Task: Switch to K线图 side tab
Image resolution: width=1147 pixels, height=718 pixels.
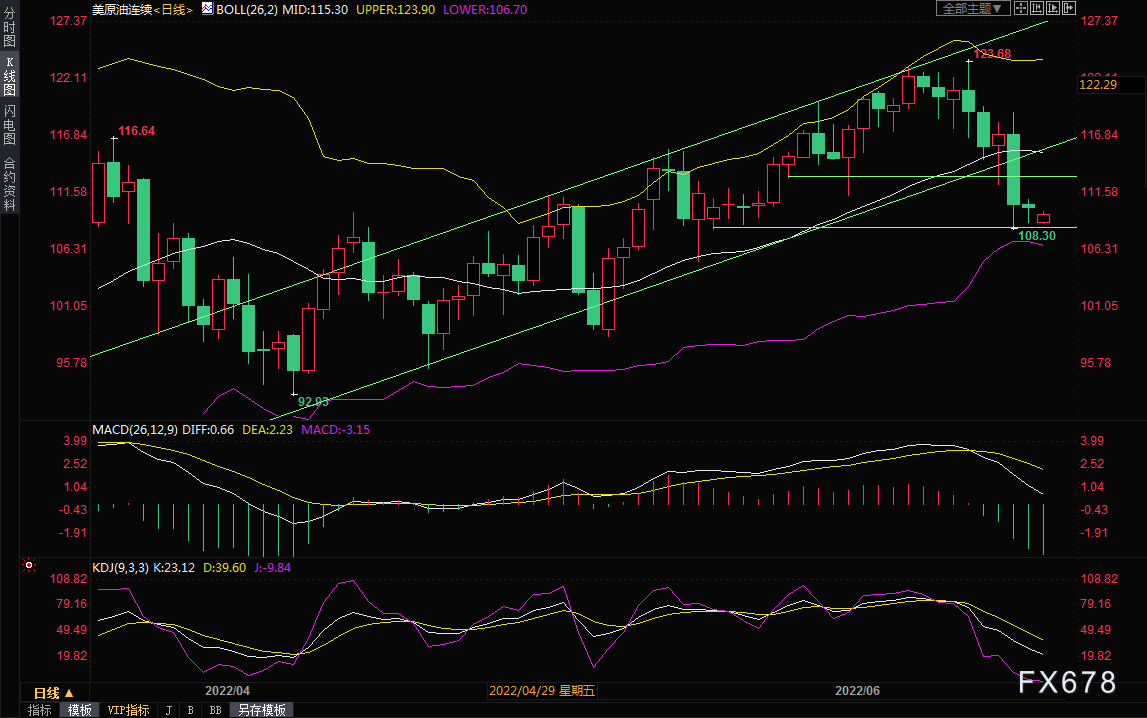Action: click(10, 76)
